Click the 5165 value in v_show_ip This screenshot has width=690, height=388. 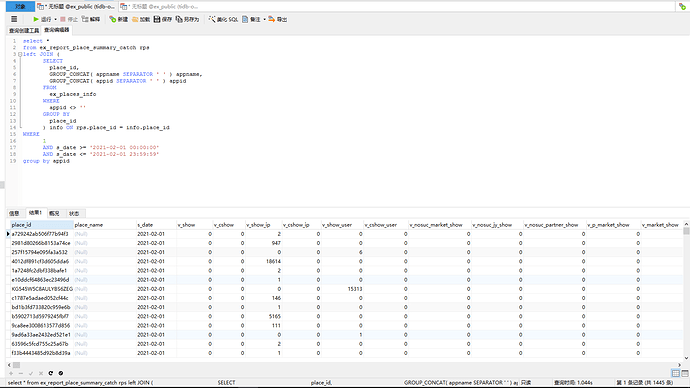[x=275, y=316]
